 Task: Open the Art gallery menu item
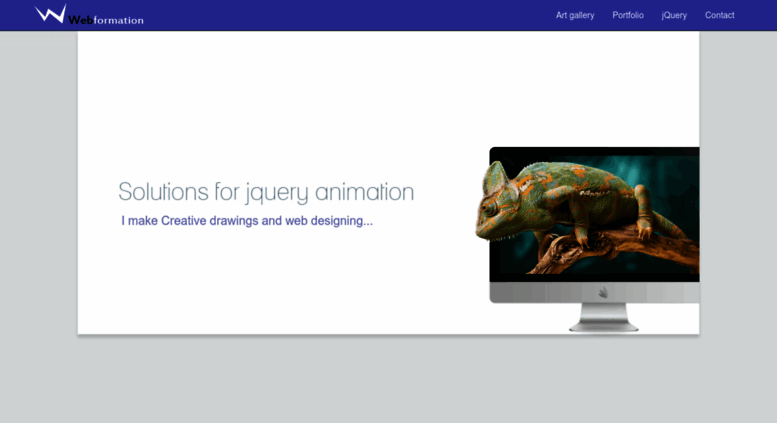coord(575,15)
